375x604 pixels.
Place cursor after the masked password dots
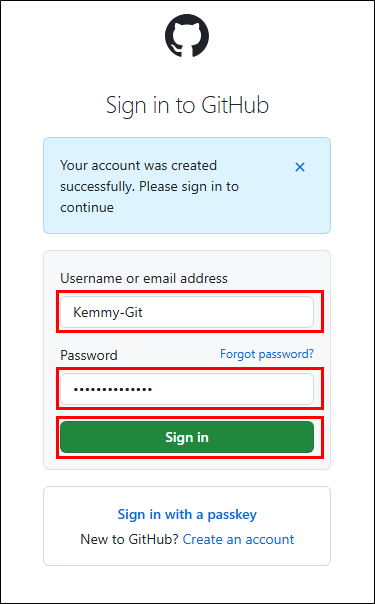[x=153, y=389]
